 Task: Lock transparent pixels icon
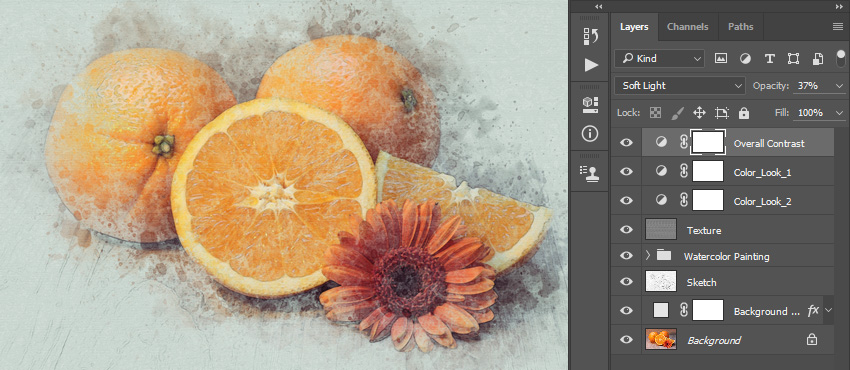pyautogui.click(x=656, y=113)
